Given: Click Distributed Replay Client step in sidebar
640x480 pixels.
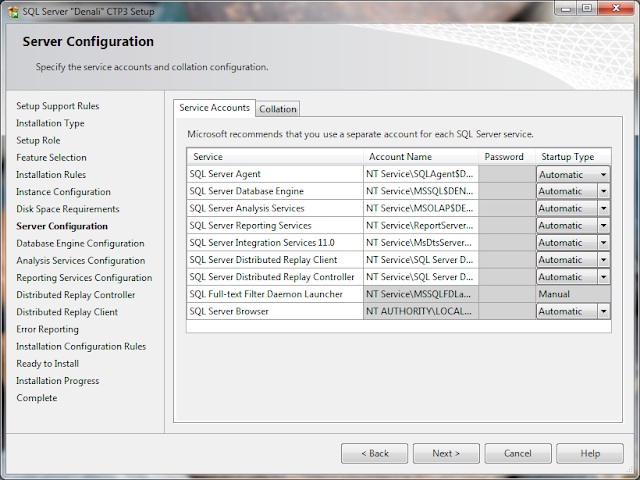Looking at the screenshot, I should coord(67,312).
